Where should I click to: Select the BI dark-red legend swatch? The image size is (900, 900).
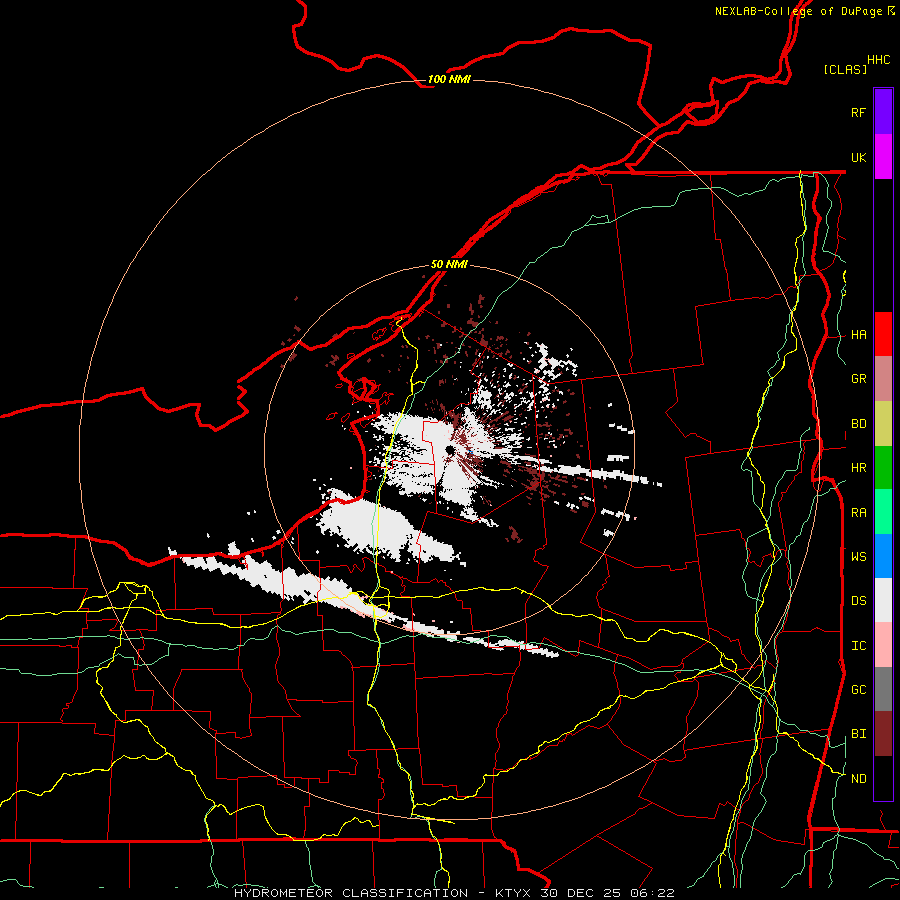[x=883, y=734]
